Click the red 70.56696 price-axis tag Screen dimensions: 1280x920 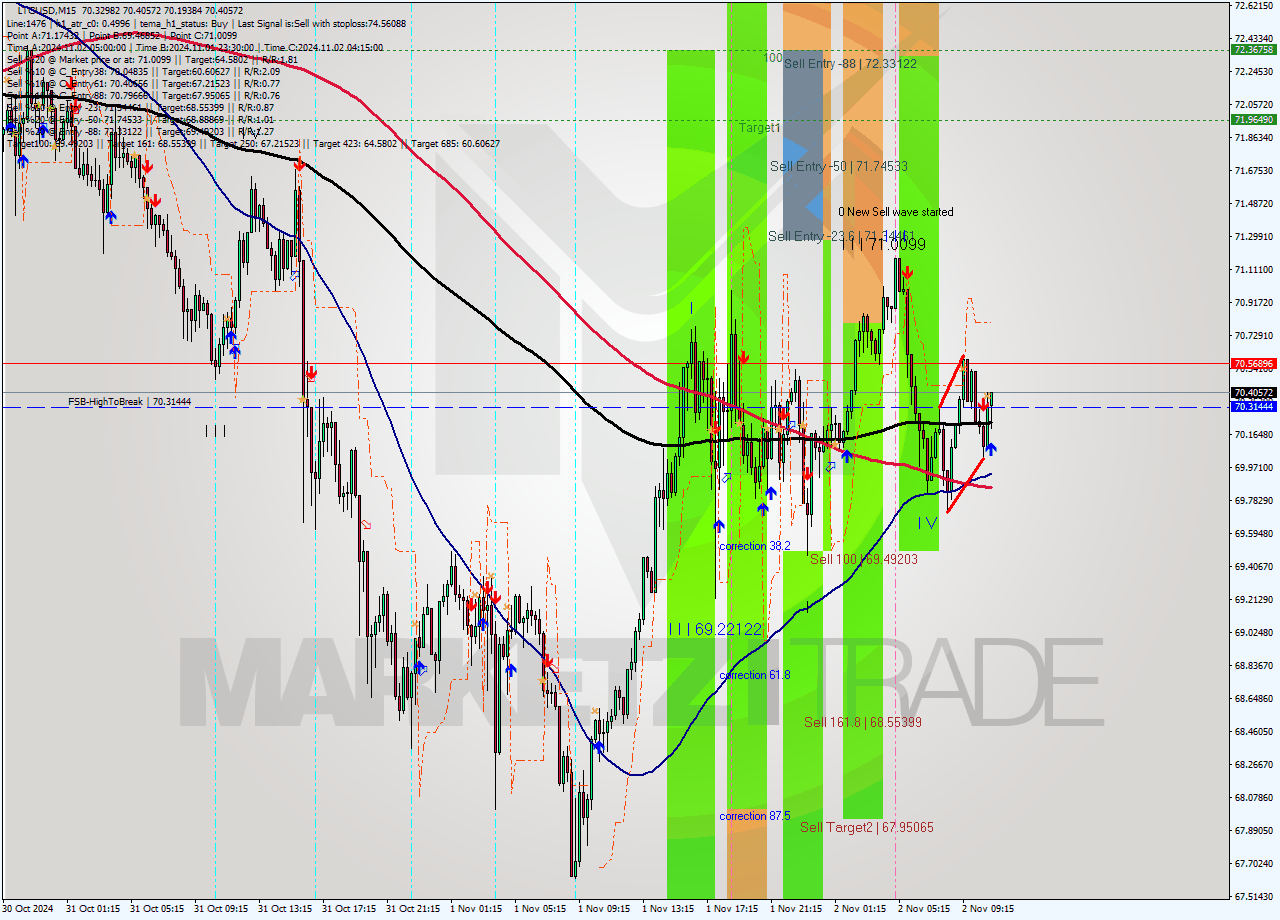[x=1253, y=363]
